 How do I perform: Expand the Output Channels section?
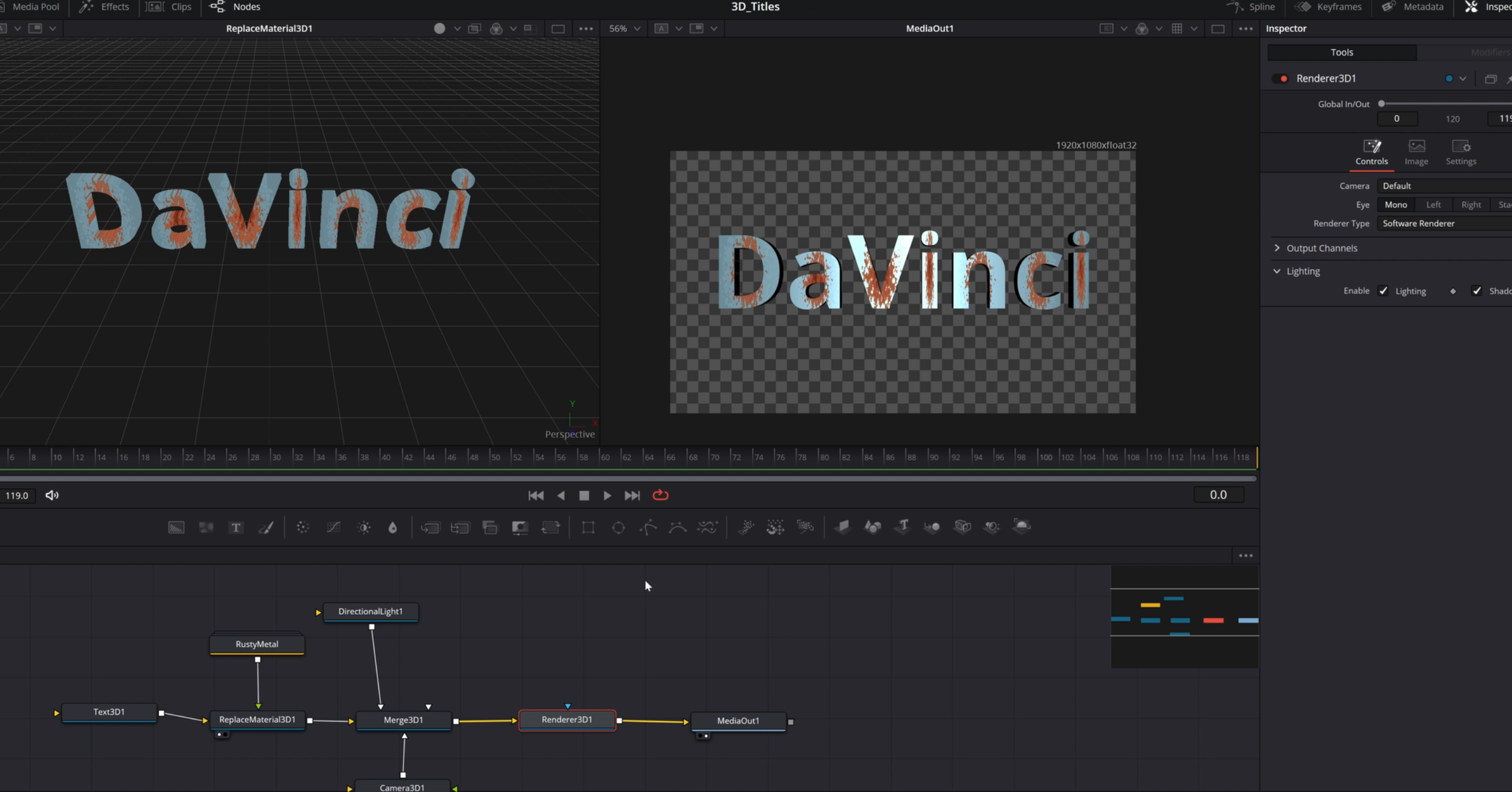[x=1277, y=248]
